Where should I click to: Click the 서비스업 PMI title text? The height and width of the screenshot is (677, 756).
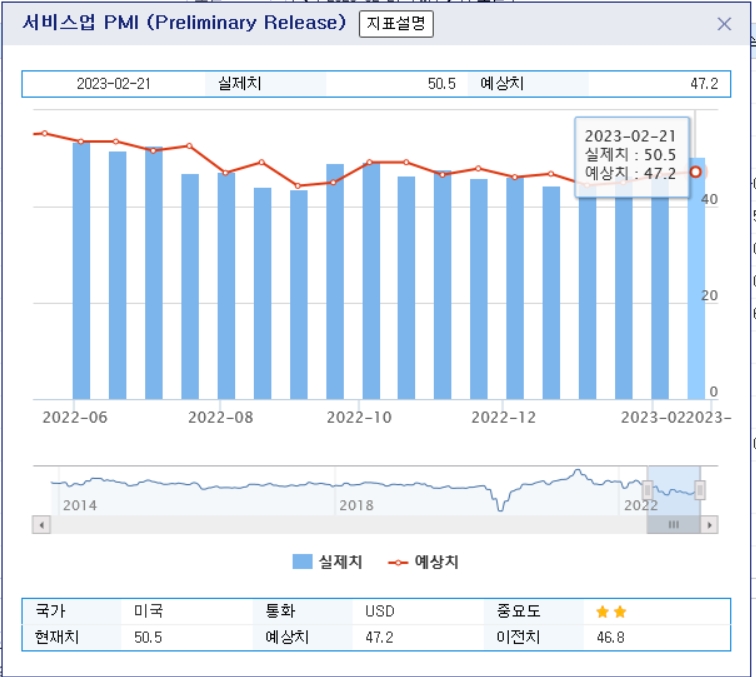coord(184,23)
